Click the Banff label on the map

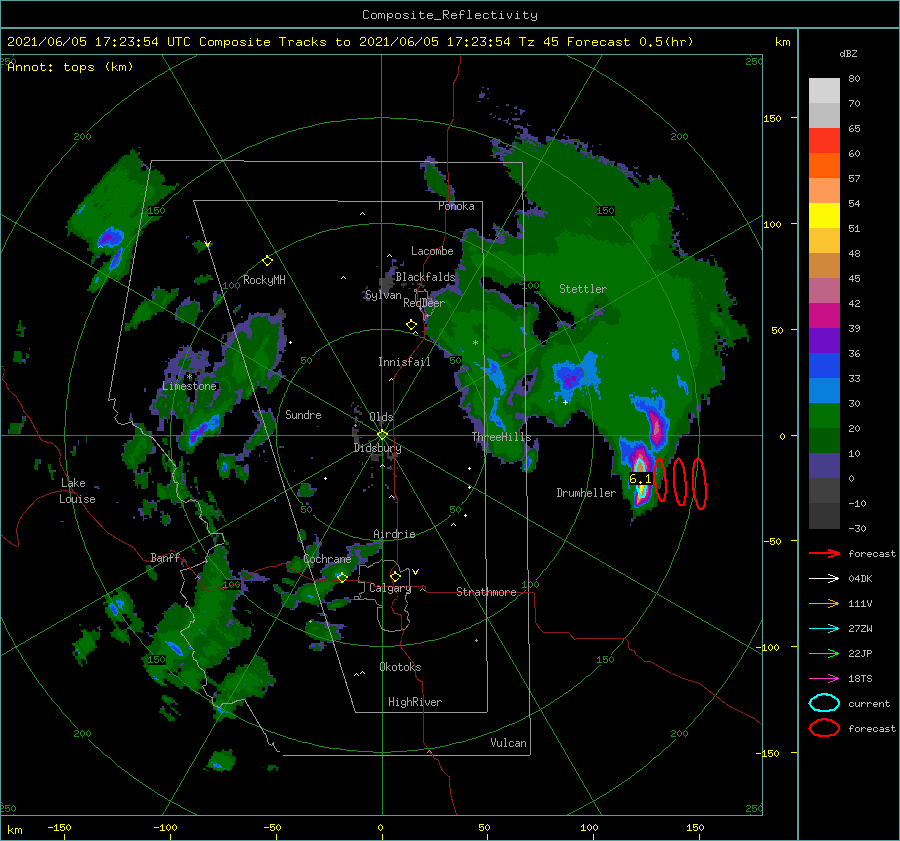165,557
